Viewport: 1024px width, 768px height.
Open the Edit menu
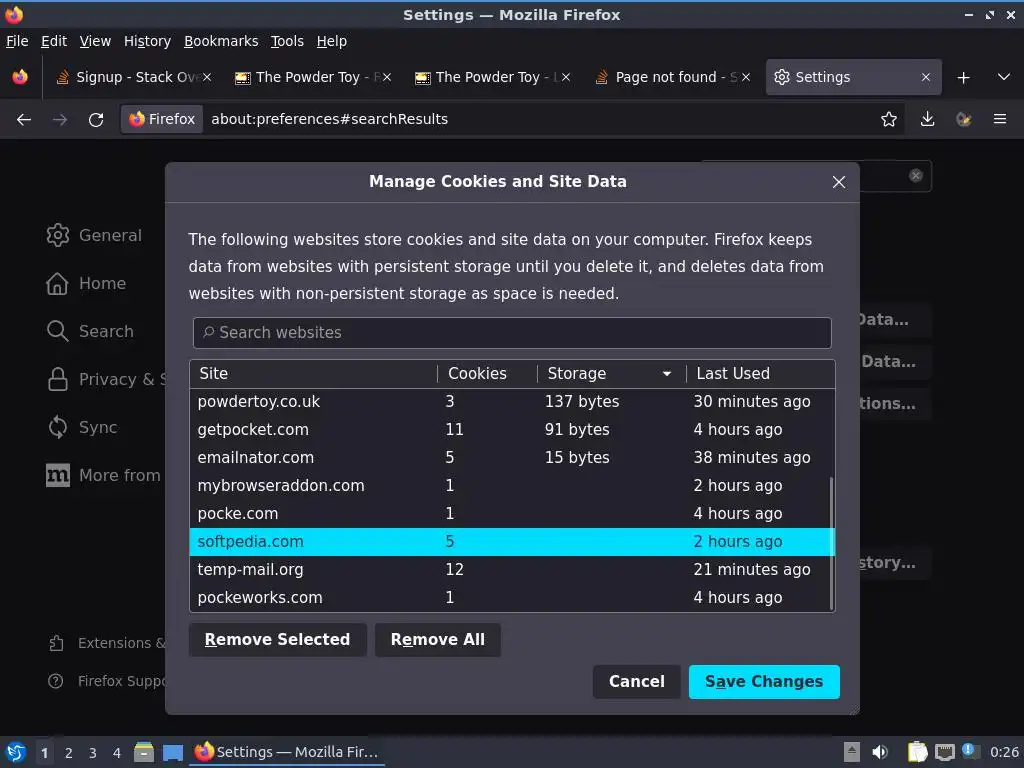coord(54,41)
